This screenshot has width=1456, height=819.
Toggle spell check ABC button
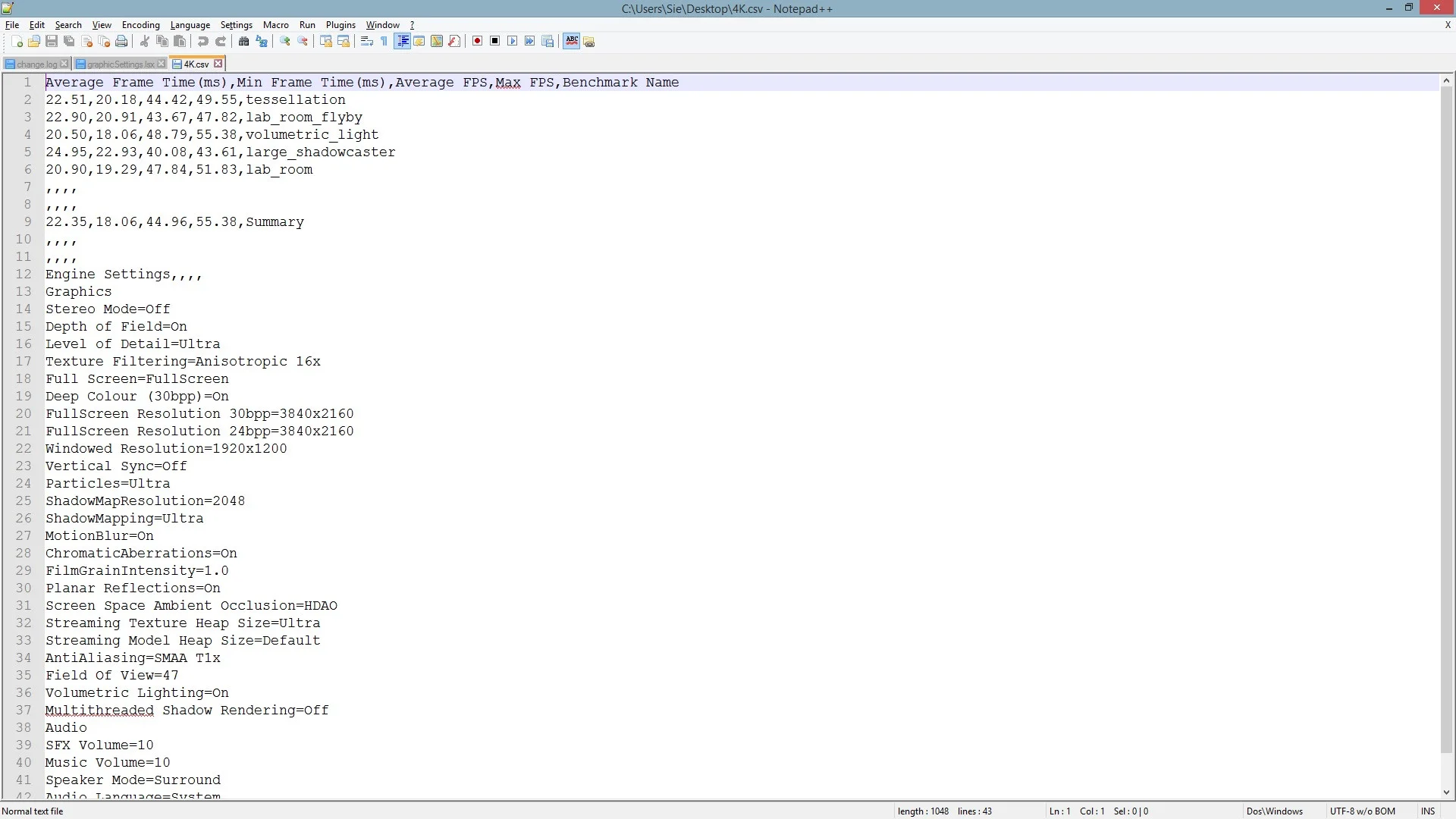coord(572,42)
